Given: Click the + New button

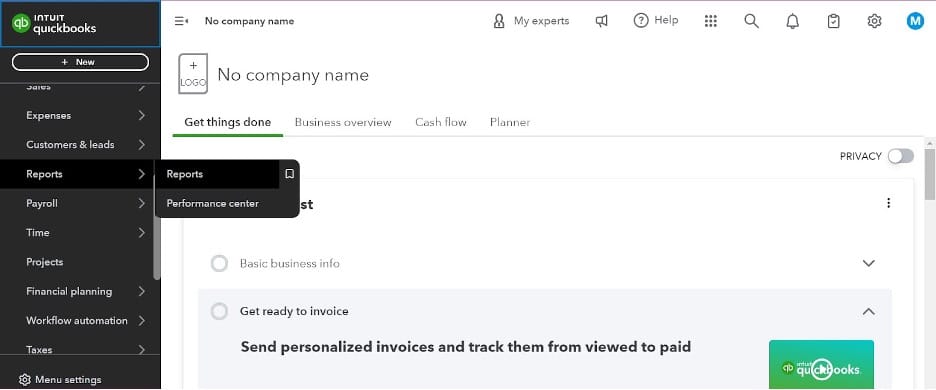Looking at the screenshot, I should (80, 62).
